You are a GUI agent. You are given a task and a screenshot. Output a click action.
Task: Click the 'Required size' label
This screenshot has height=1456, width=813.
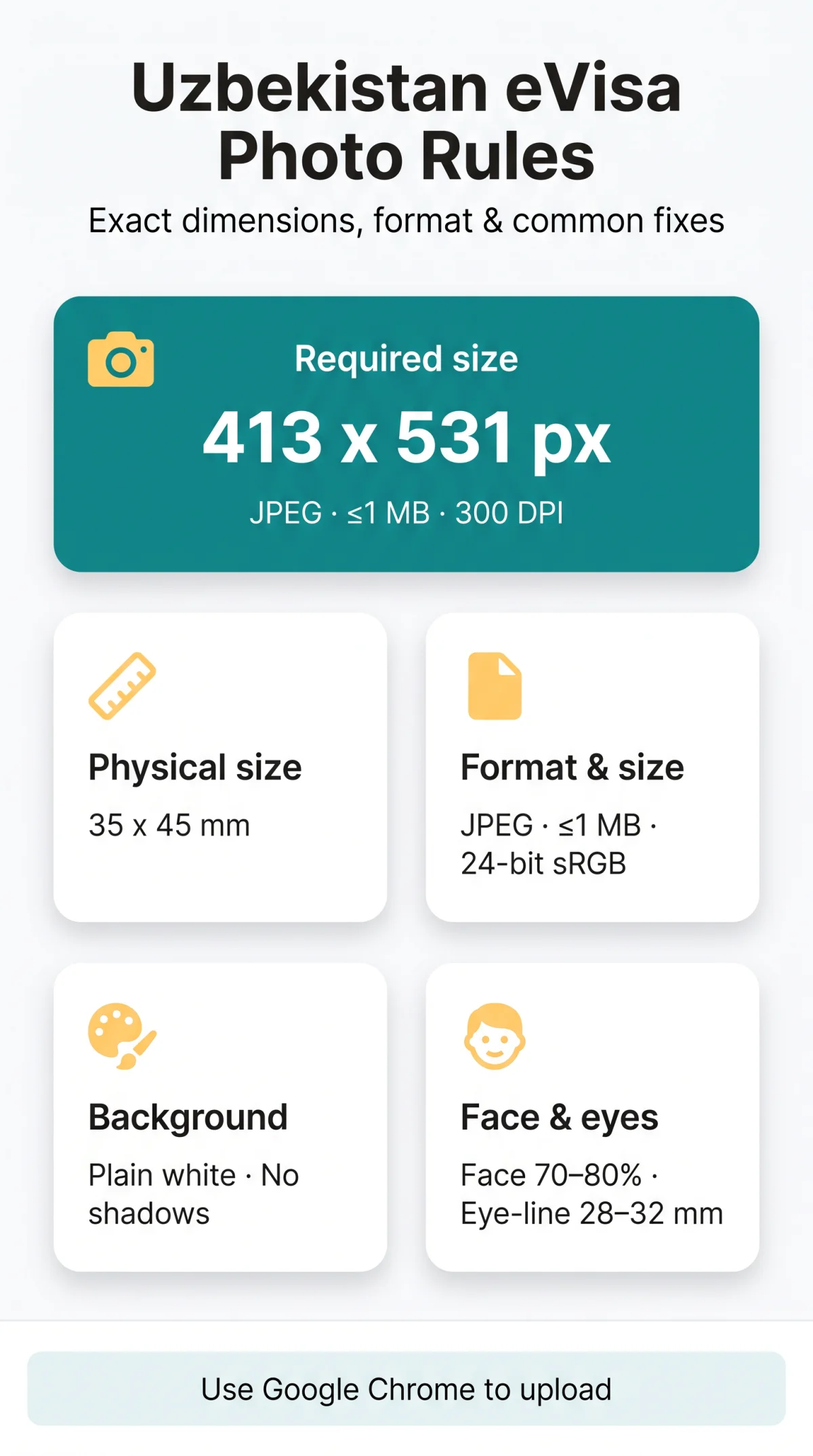pos(406,358)
